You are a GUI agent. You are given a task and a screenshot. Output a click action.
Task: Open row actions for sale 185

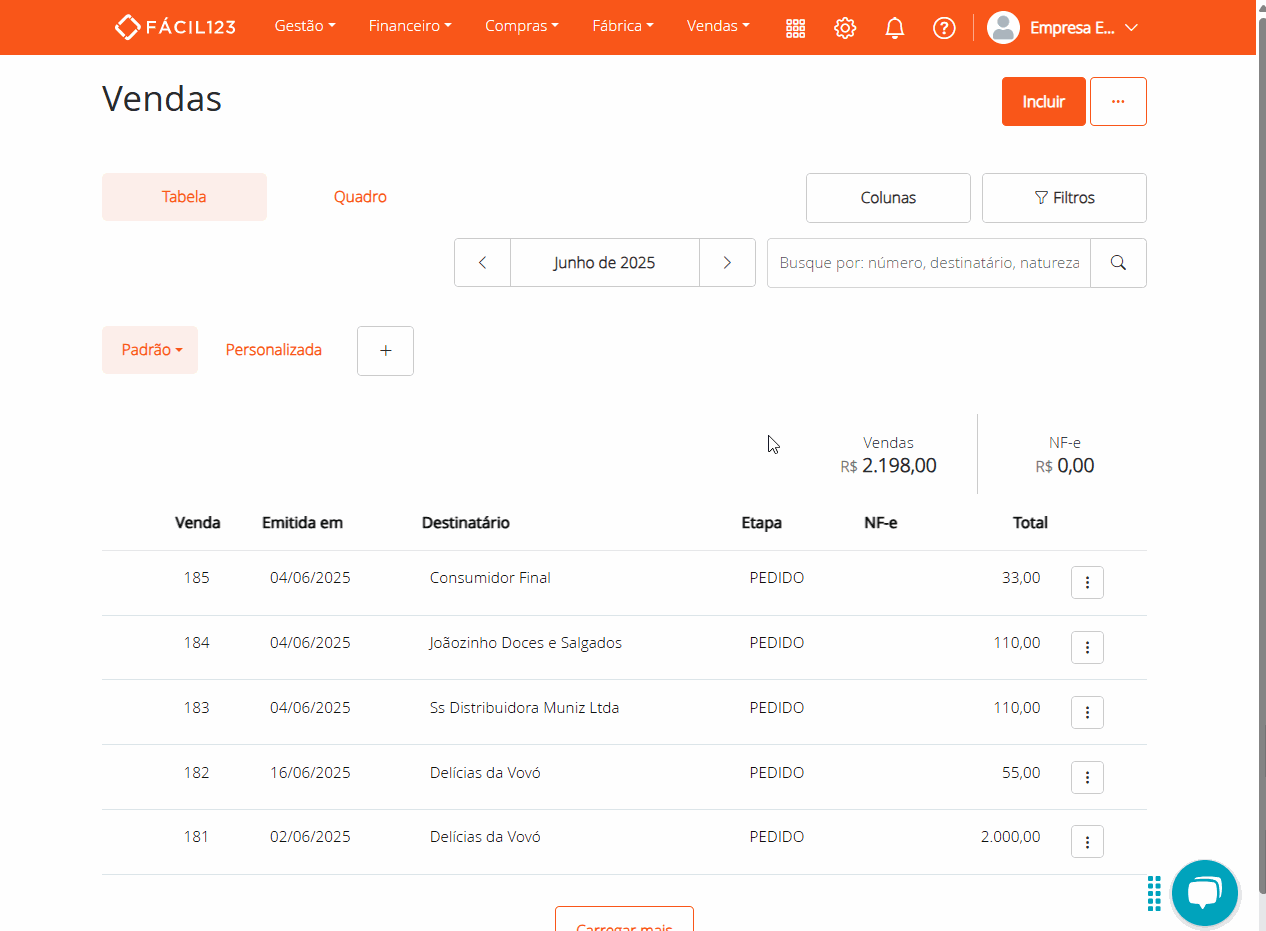point(1087,582)
